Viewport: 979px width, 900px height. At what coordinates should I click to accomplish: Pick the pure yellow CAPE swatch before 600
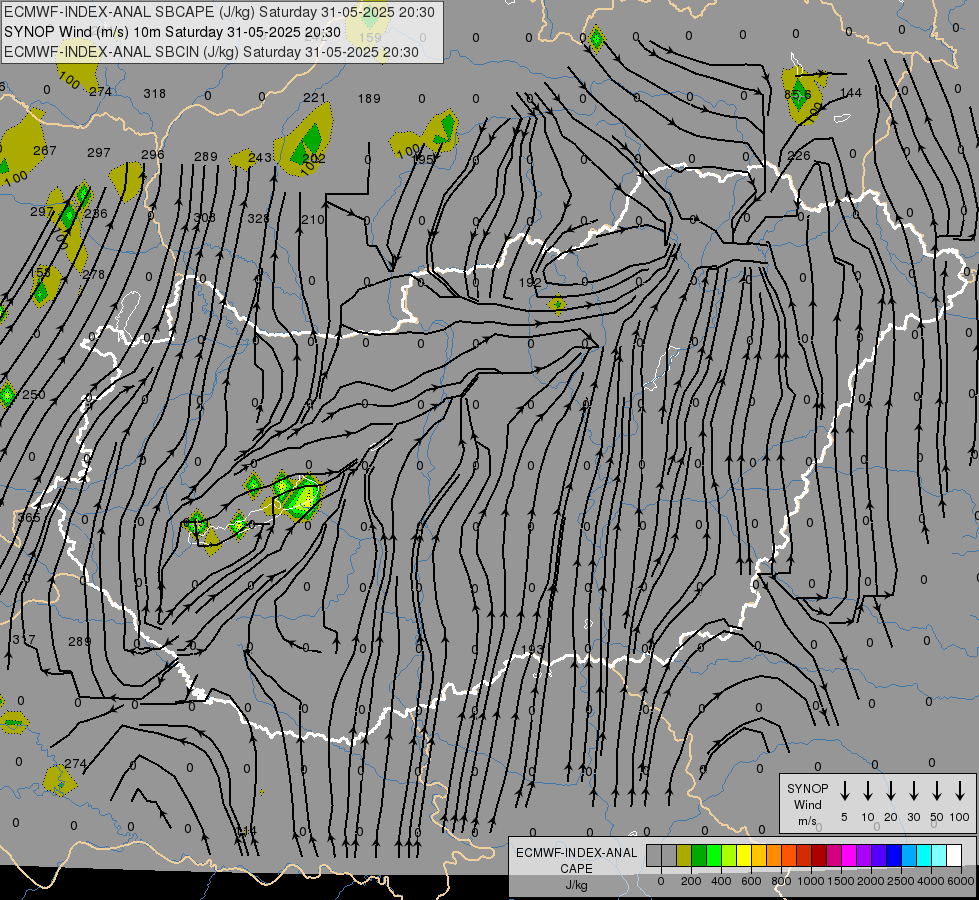point(744,855)
